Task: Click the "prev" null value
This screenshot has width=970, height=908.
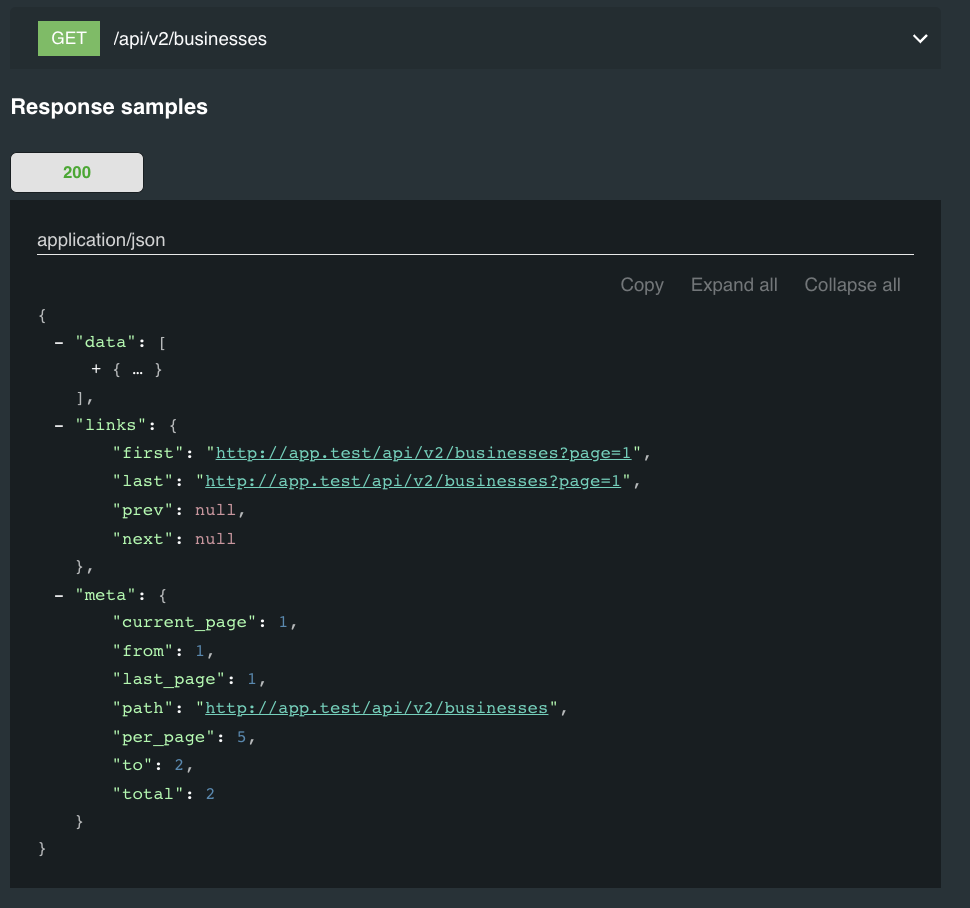Action: [x=215, y=510]
